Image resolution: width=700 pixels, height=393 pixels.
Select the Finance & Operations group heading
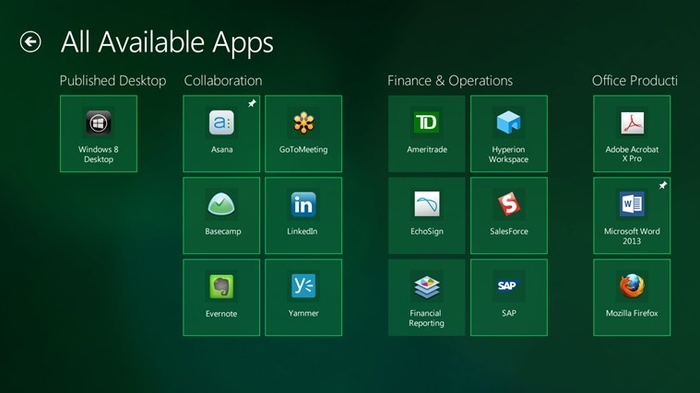click(x=450, y=80)
